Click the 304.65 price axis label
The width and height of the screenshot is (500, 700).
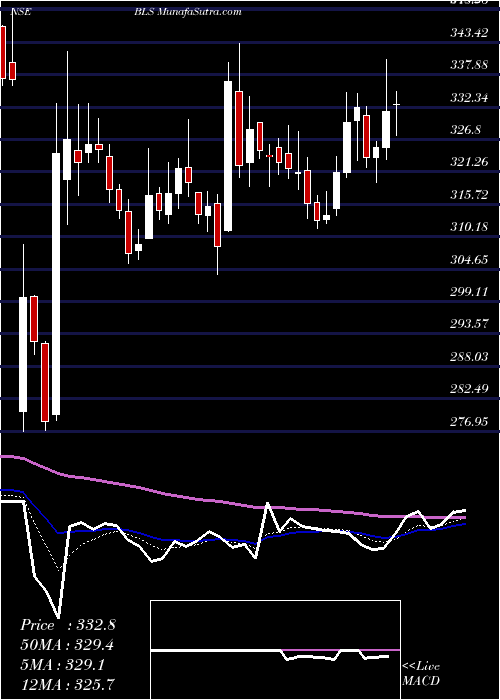tap(469, 259)
